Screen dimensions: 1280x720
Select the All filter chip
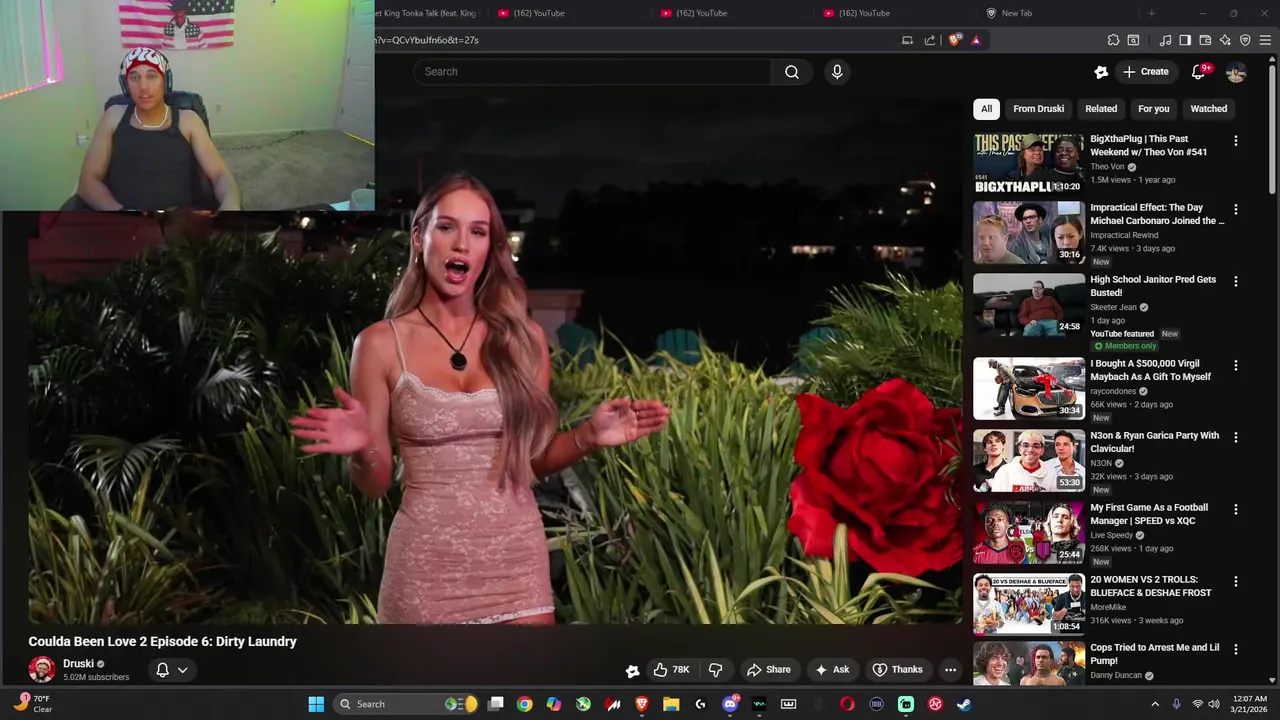(x=986, y=109)
